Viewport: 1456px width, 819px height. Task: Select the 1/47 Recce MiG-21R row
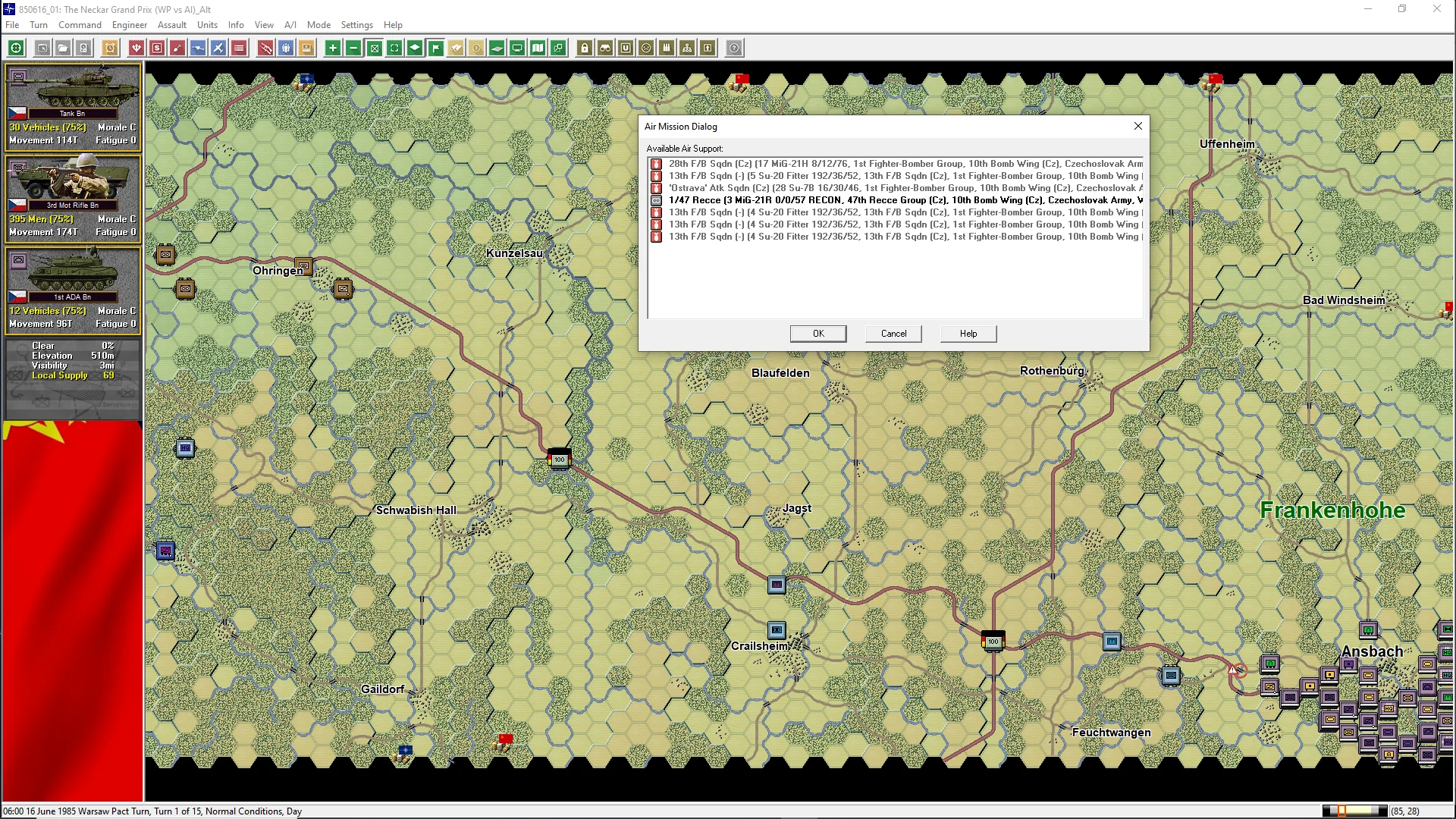coord(896,200)
